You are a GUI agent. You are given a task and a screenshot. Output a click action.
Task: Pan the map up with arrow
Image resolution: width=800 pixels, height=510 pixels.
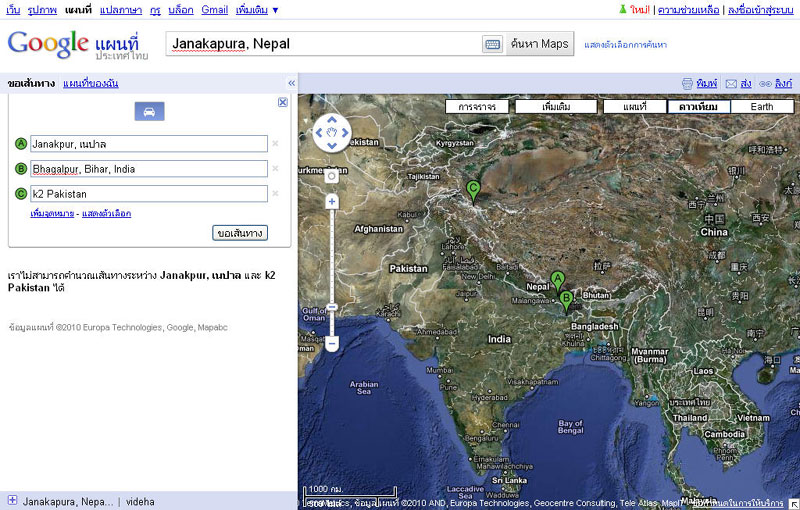point(332,120)
